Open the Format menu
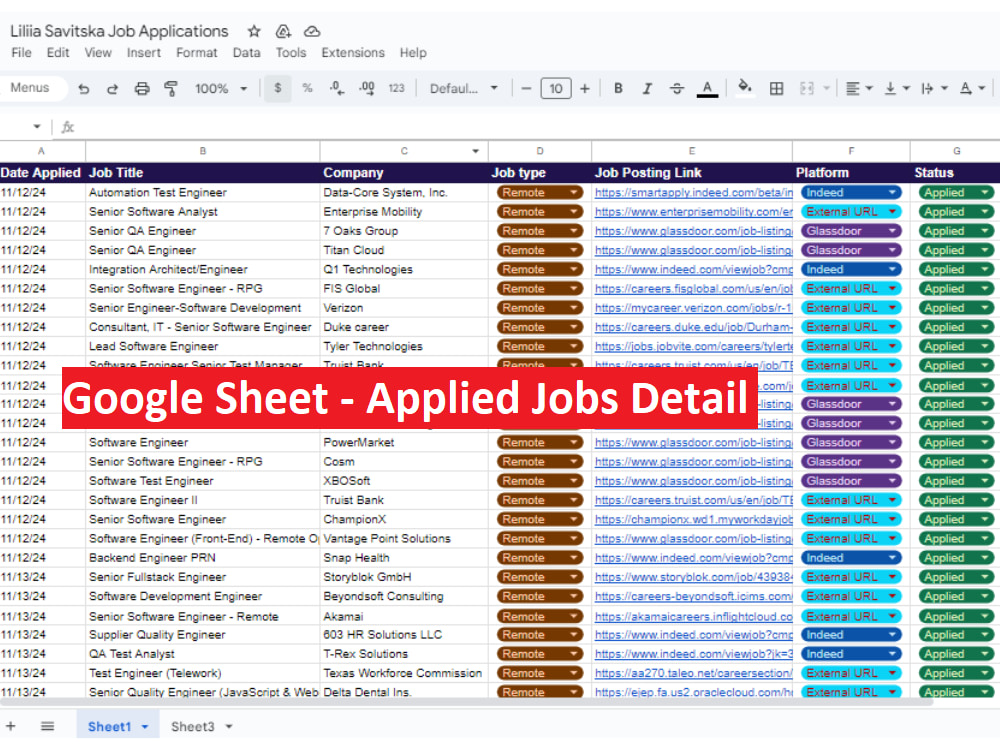 pyautogui.click(x=196, y=53)
